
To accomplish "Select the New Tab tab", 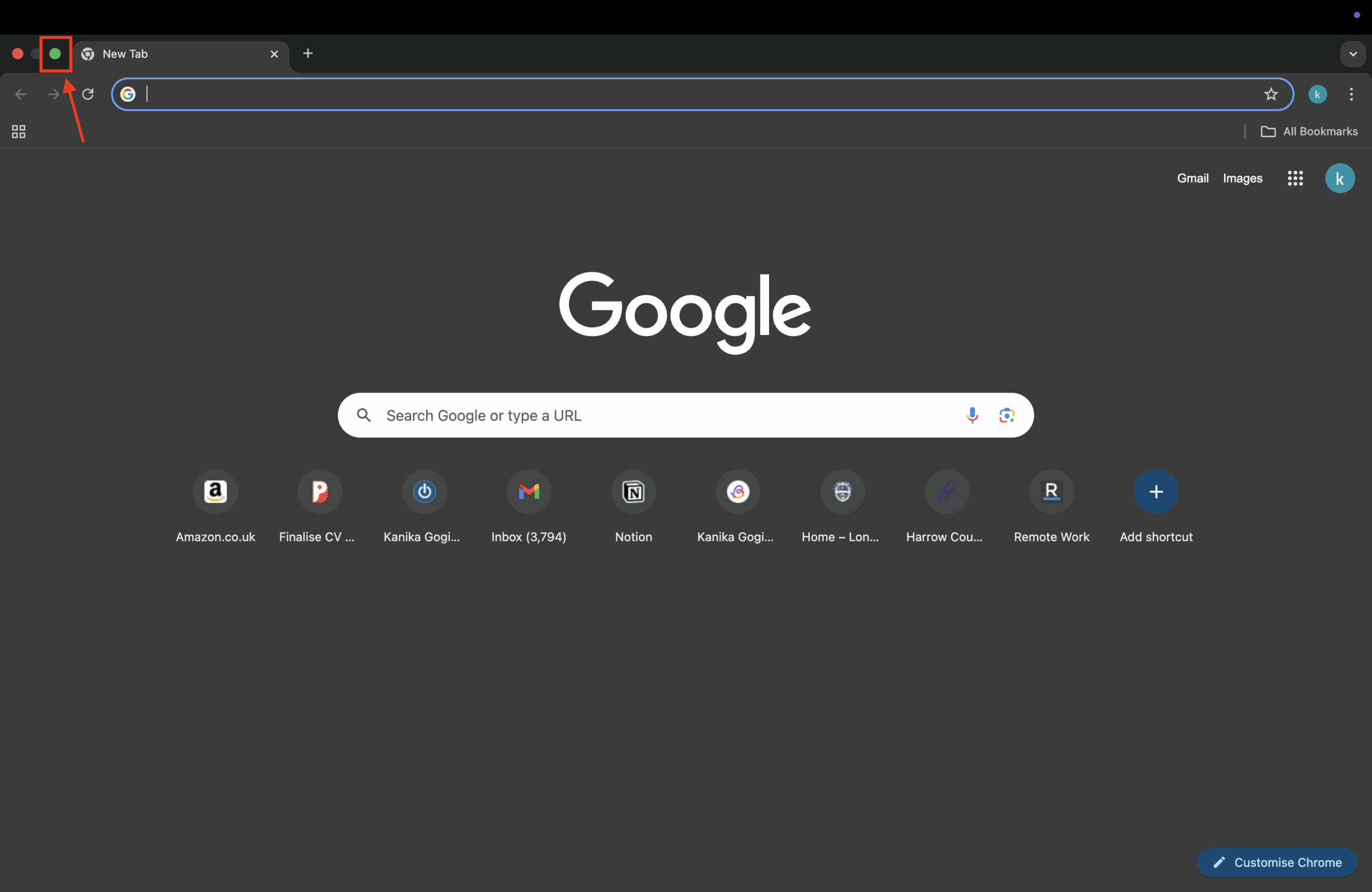I will coord(173,54).
